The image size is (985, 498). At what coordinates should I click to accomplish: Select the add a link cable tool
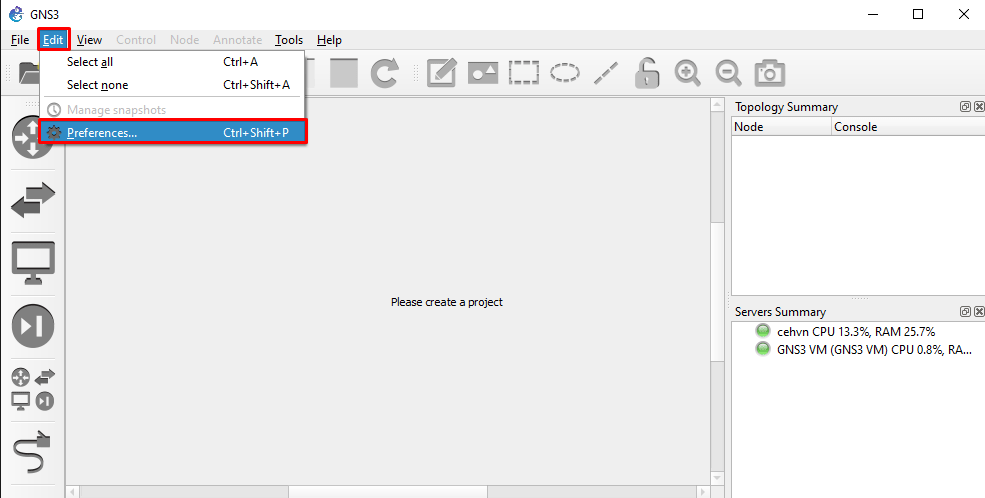tap(31, 452)
